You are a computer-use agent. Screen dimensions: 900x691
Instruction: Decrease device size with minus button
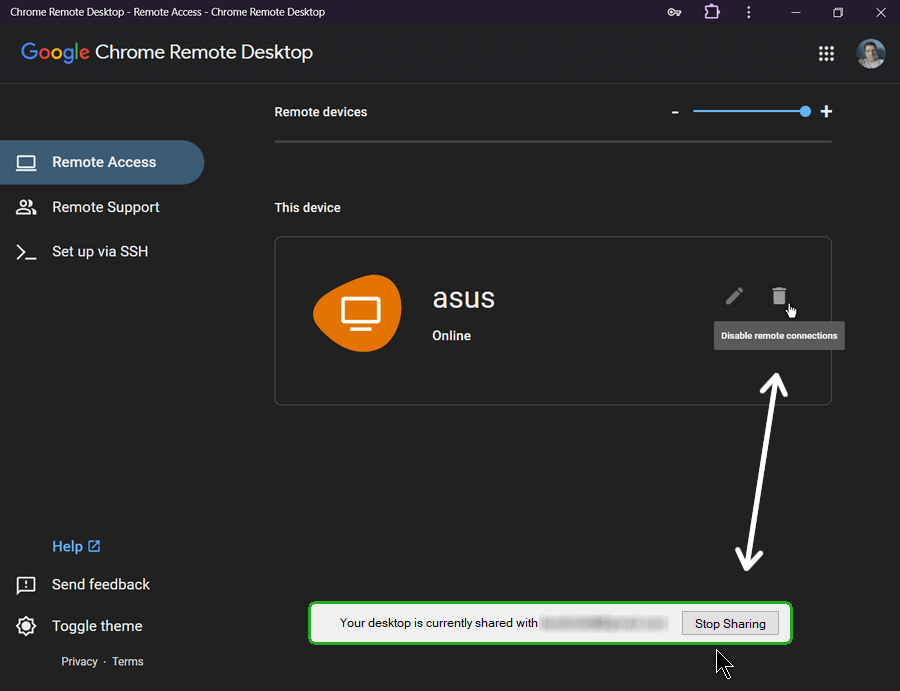coord(675,112)
